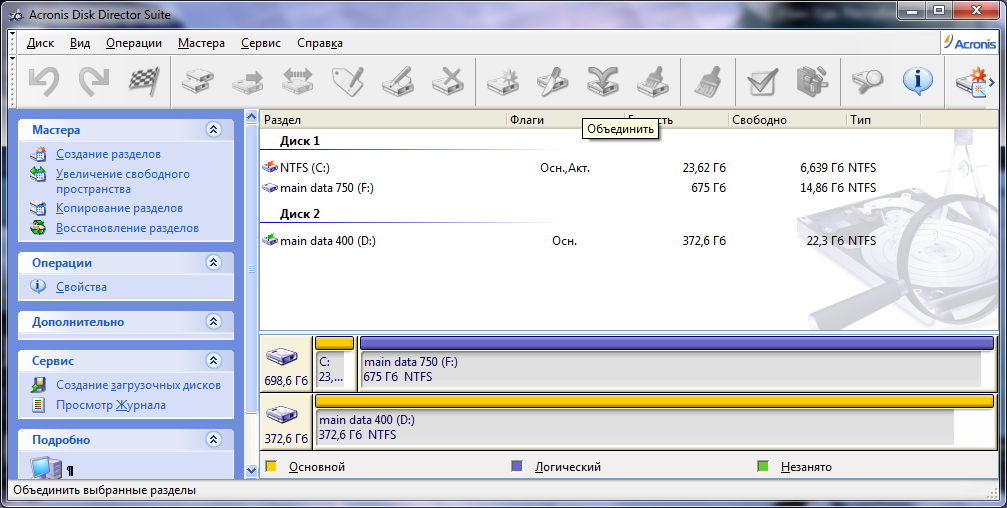1007x508 pixels.
Task: Click the disk-with-brush wipe partition icon
Action: pyautogui.click(x=652, y=82)
